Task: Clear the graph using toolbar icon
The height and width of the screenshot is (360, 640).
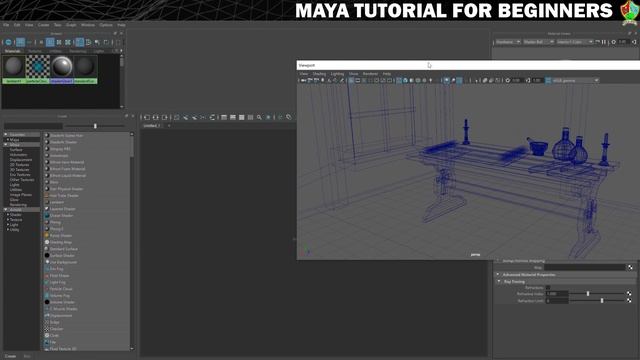Action: pos(177,118)
